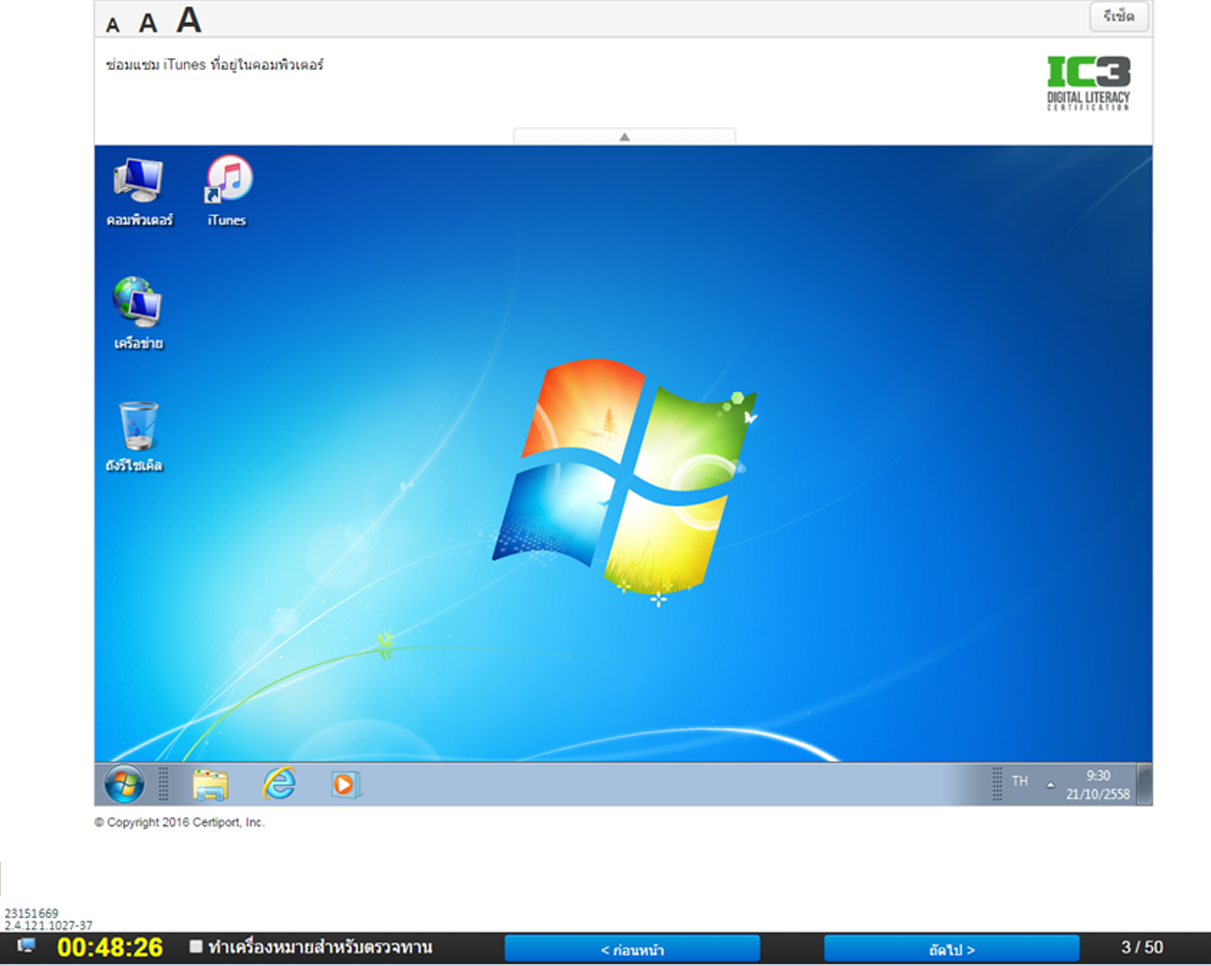The height and width of the screenshot is (966, 1211).
Task: Choose the largest font size A
Action: point(189,20)
